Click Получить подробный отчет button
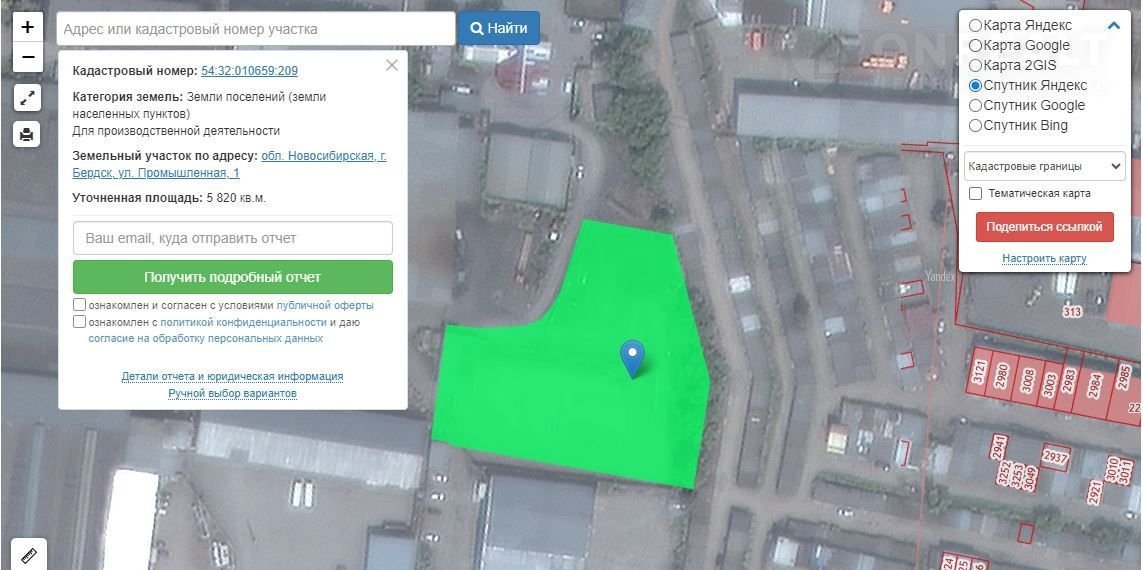This screenshot has height=570, width=1143. (232, 277)
